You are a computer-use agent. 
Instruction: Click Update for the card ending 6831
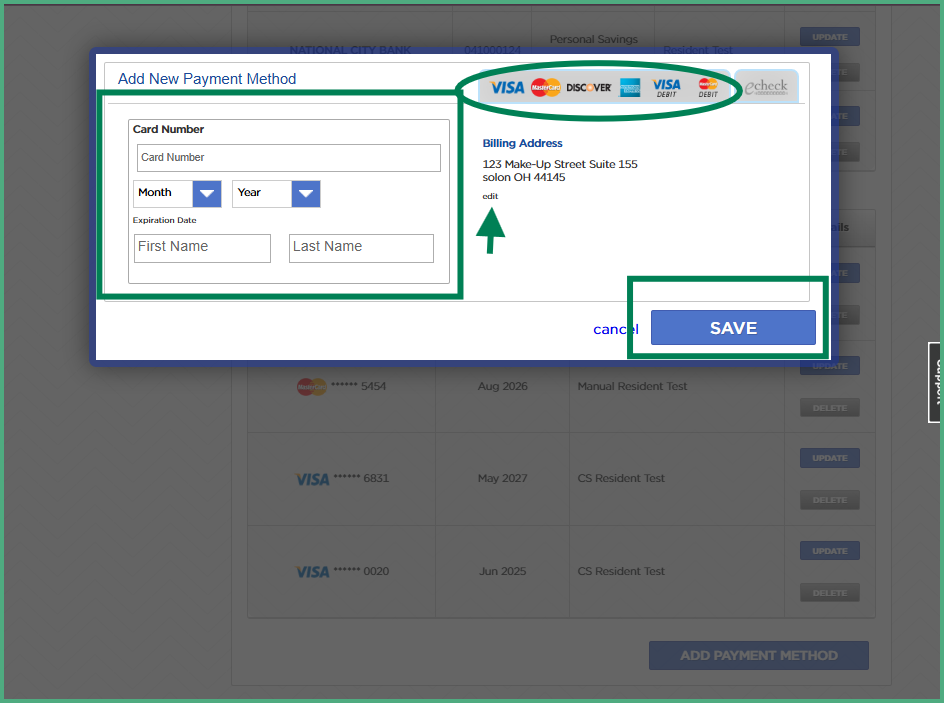829,458
